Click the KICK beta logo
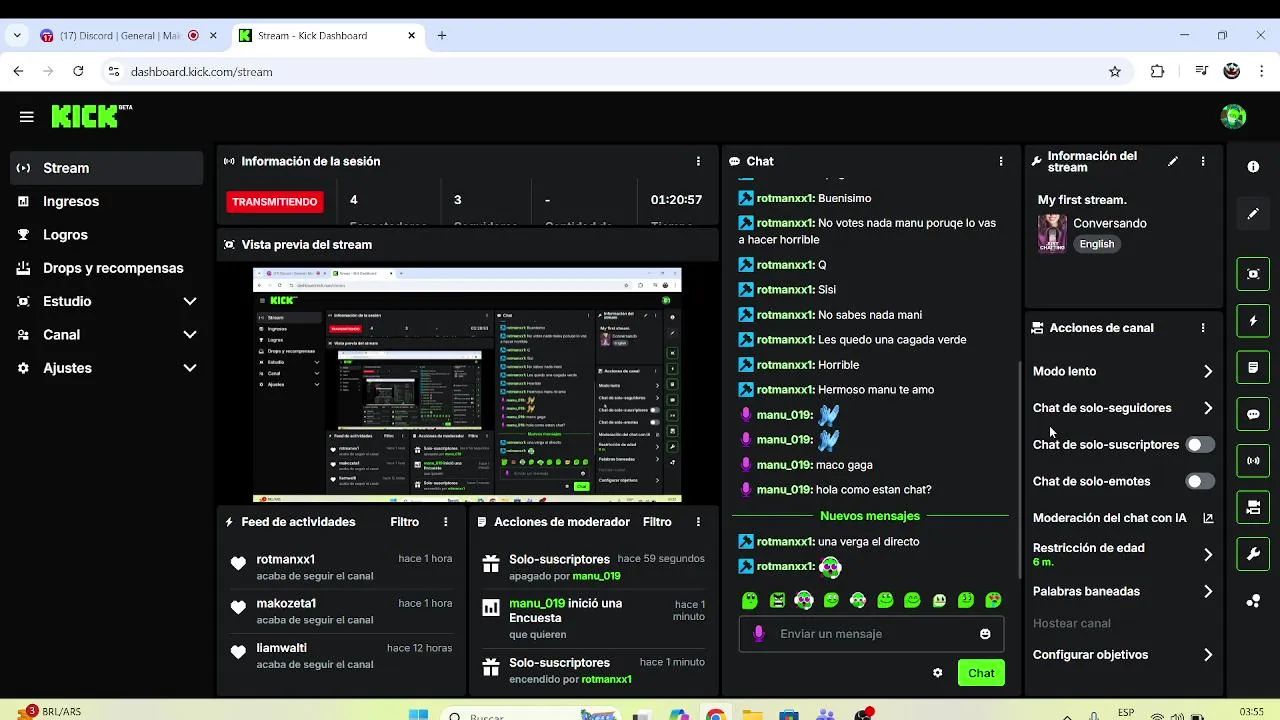 (91, 116)
